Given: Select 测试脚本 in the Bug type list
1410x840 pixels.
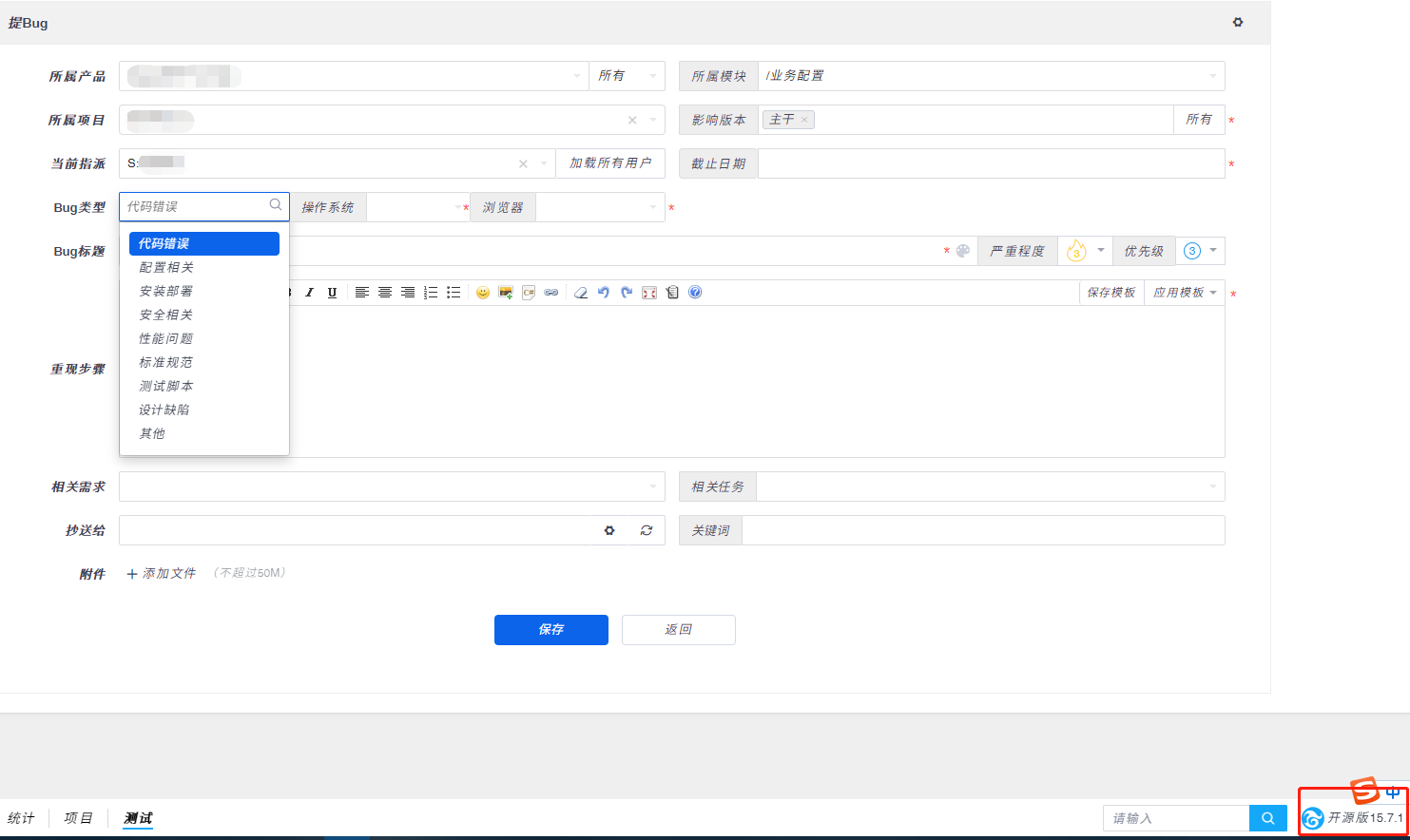Looking at the screenshot, I should pos(204,386).
